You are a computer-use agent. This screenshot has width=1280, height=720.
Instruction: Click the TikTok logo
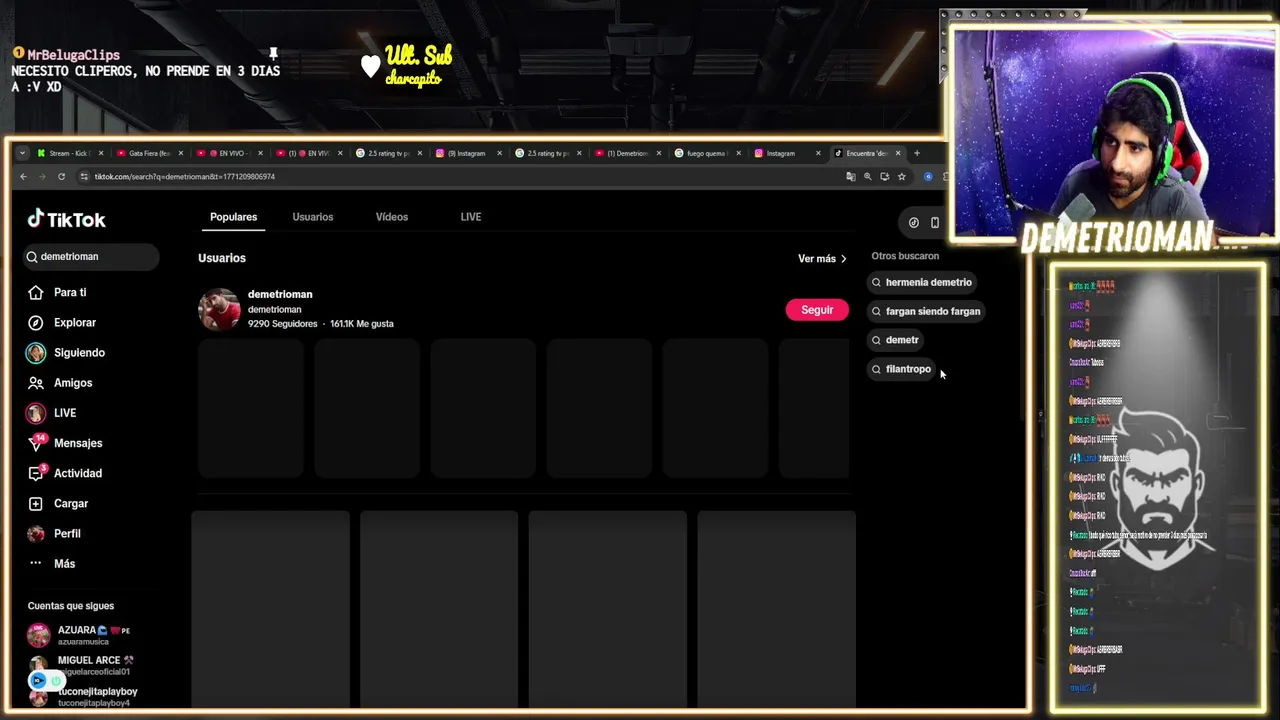(x=66, y=219)
